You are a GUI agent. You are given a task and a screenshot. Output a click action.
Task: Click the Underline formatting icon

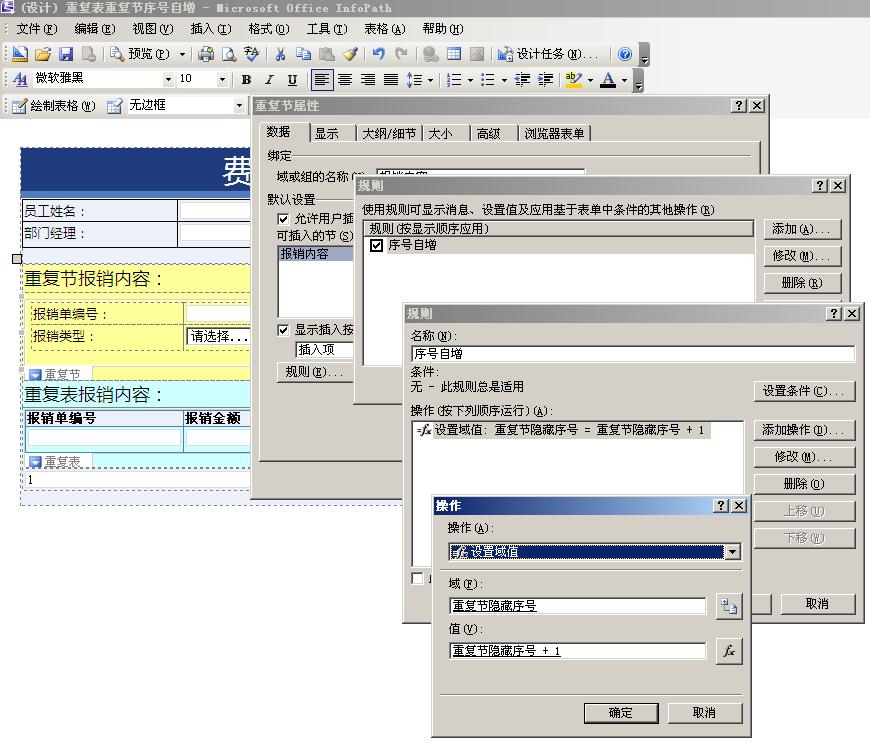pyautogui.click(x=292, y=80)
